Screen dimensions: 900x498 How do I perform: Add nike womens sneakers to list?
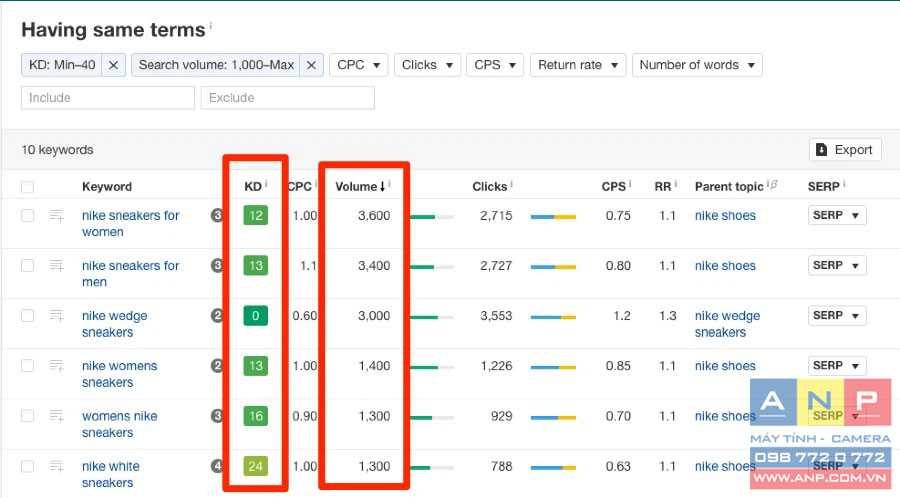pos(57,365)
